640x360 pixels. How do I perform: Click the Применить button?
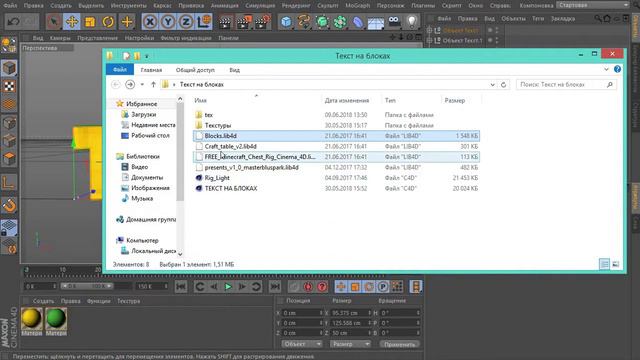pyautogui.click(x=400, y=344)
